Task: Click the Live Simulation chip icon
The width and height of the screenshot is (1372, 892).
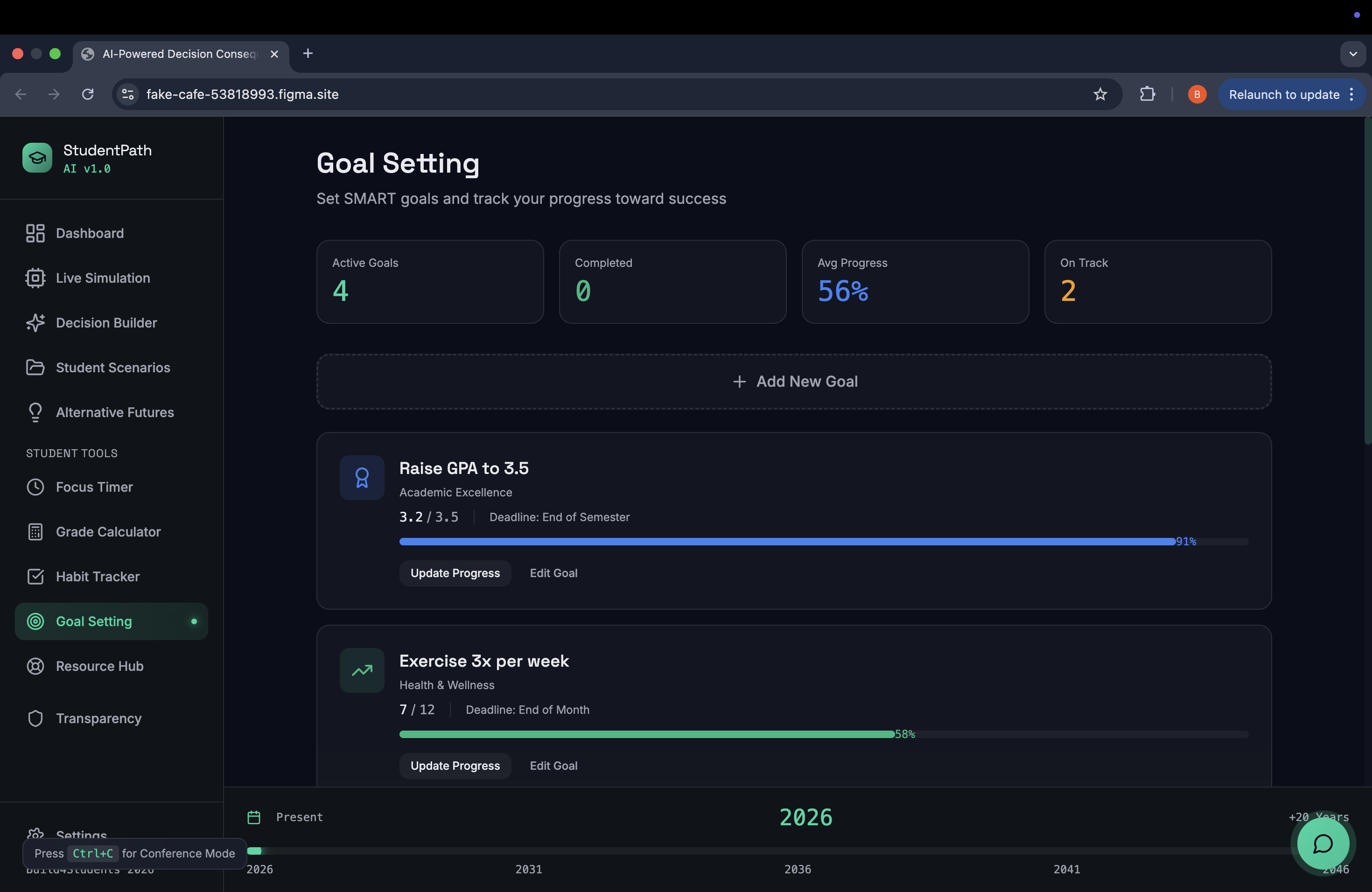Action: pyautogui.click(x=35, y=278)
